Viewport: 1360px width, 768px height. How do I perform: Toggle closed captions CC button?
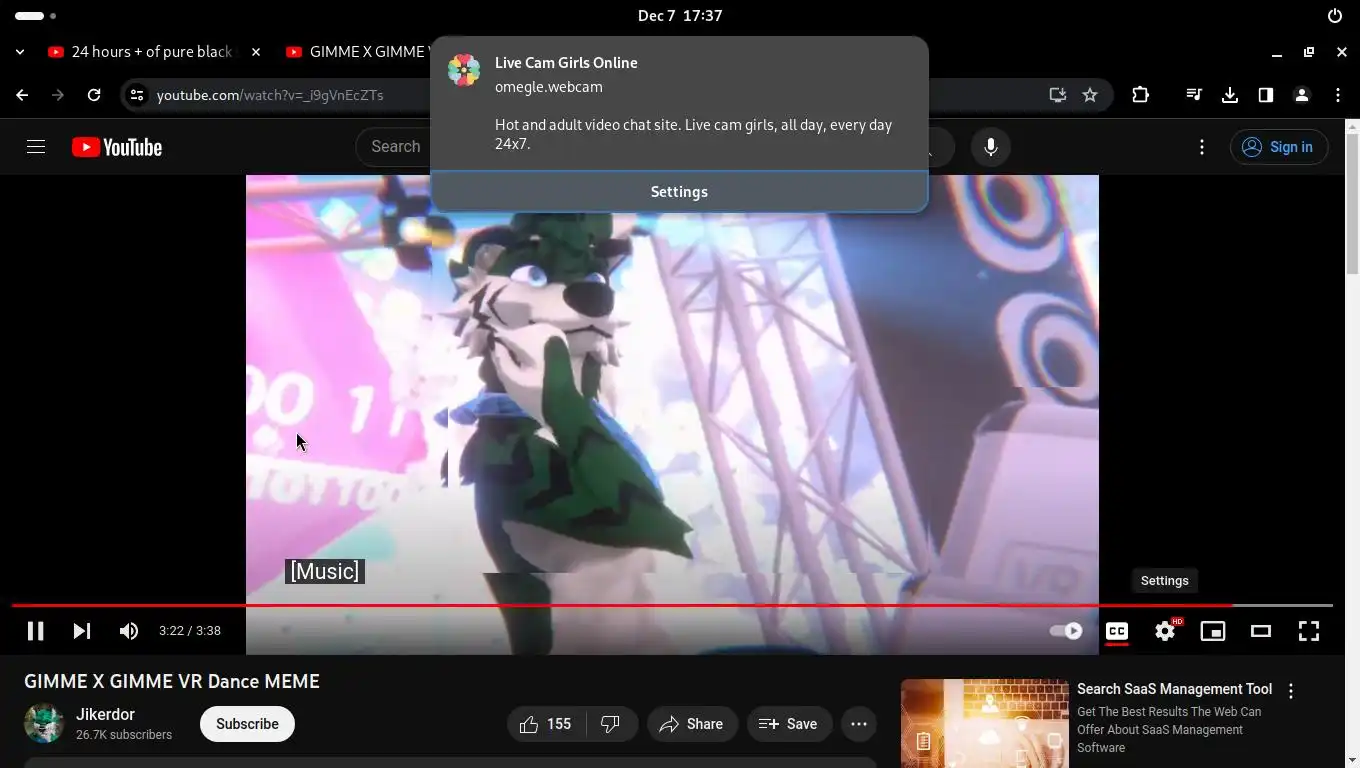point(1117,631)
